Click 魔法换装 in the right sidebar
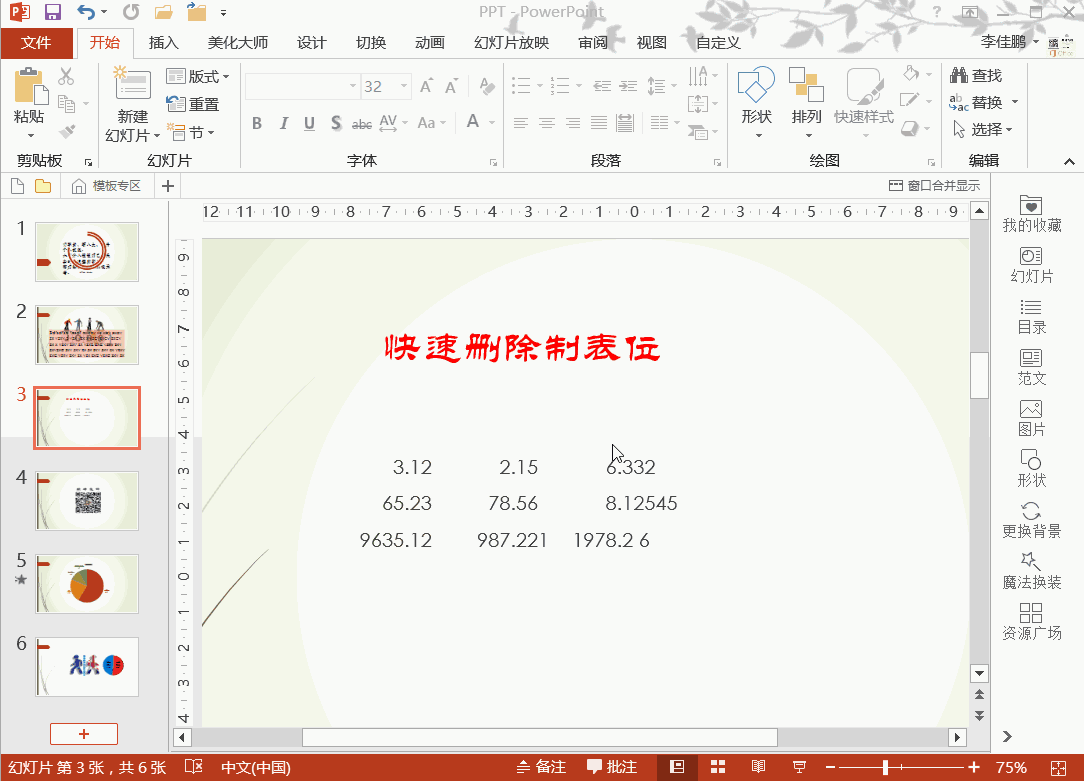 pyautogui.click(x=1031, y=572)
